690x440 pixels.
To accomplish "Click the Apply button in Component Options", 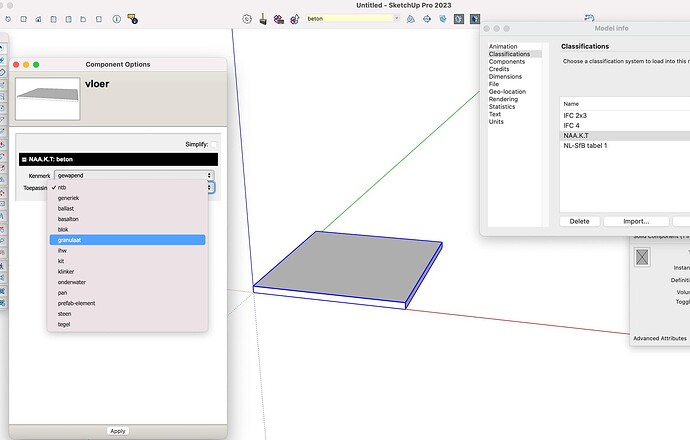I will pyautogui.click(x=117, y=431).
